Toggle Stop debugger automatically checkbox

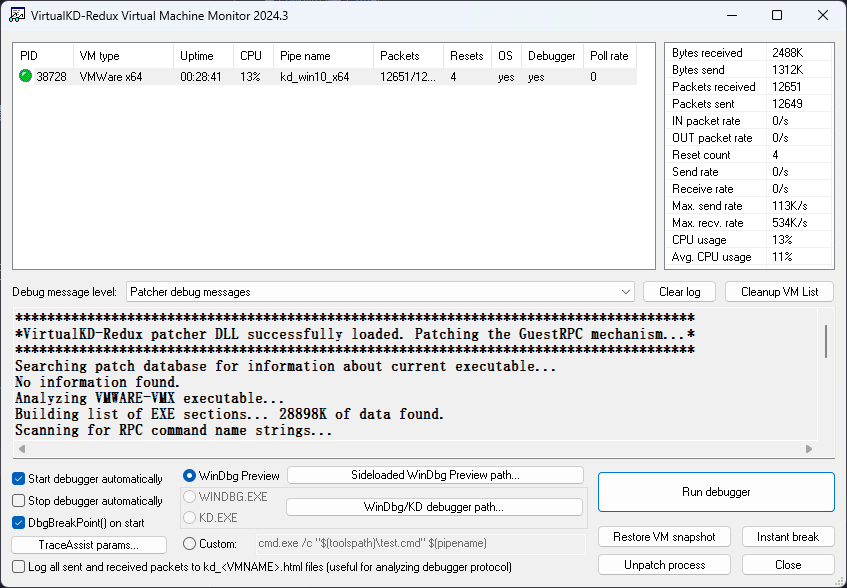[19, 501]
